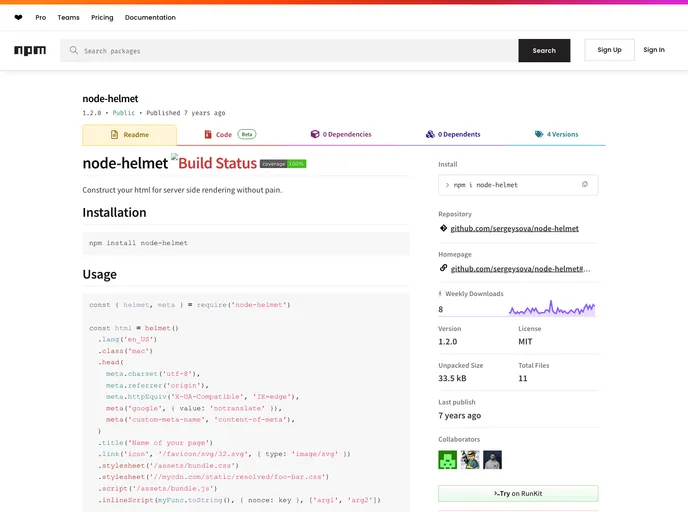
Task: Open the 0 Dependencies tab
Action: [341, 134]
